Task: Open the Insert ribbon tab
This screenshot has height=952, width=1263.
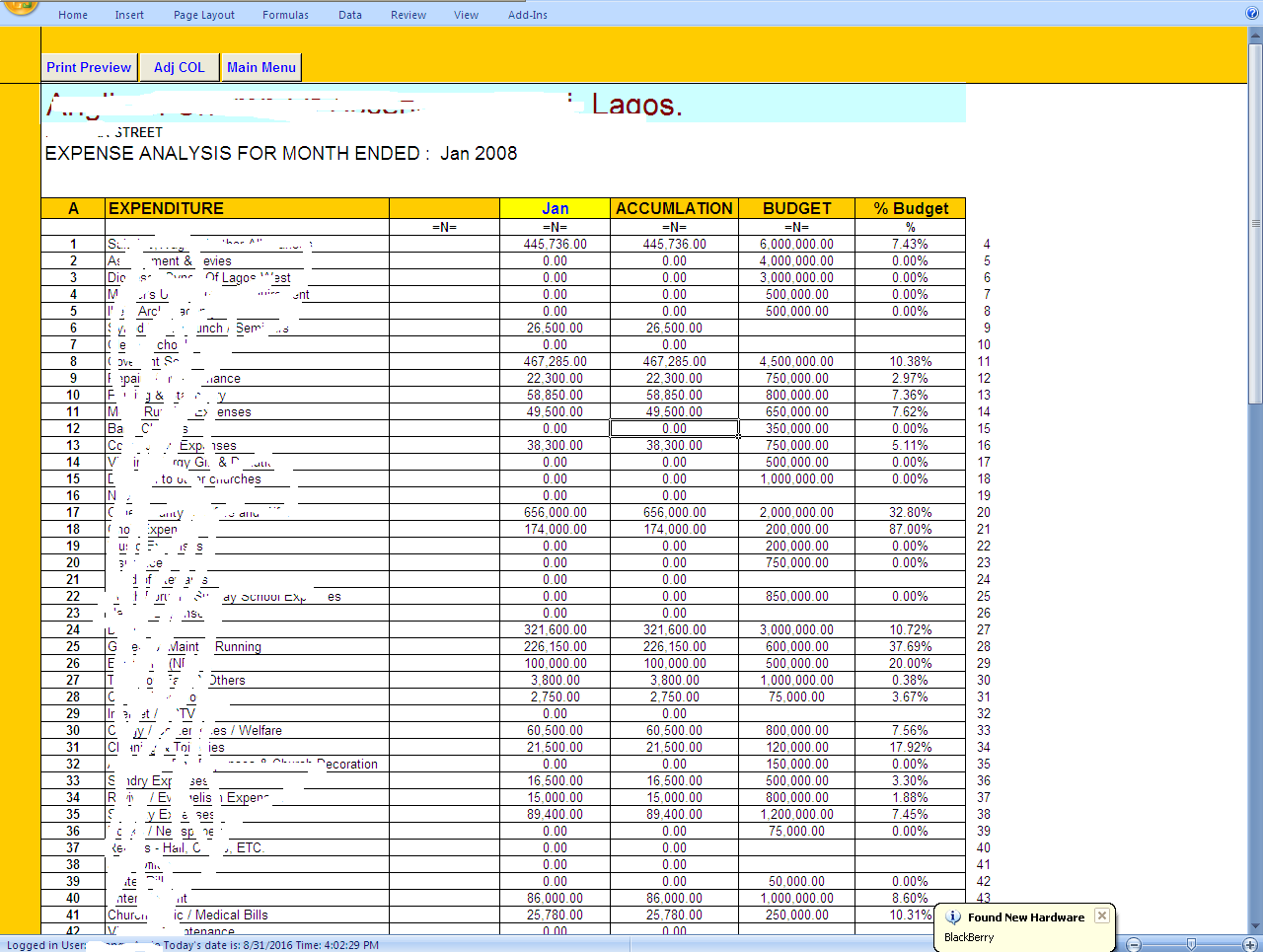Action: pos(129,15)
